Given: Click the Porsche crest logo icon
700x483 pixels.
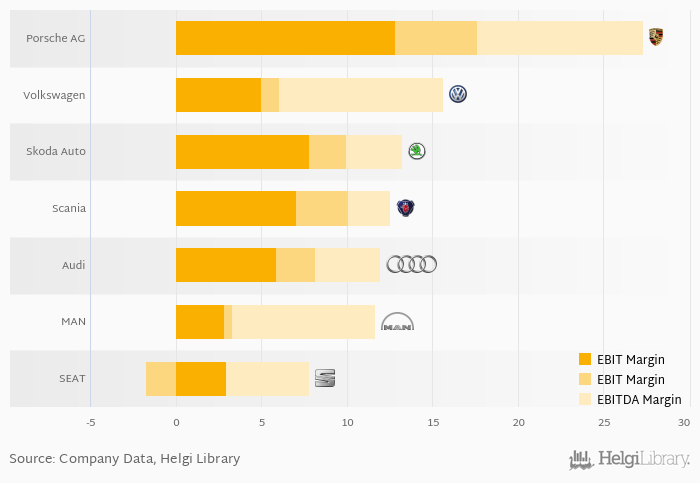Looking at the screenshot, I should tap(655, 37).
